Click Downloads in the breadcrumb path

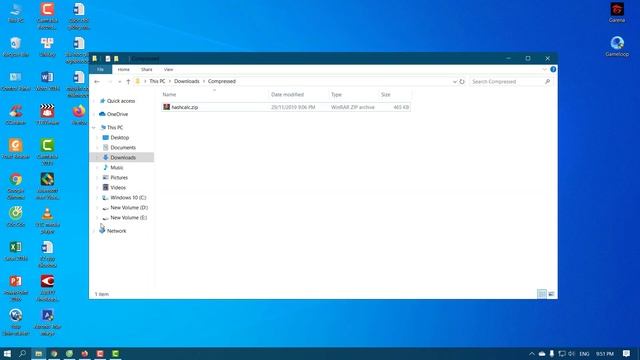pos(187,82)
